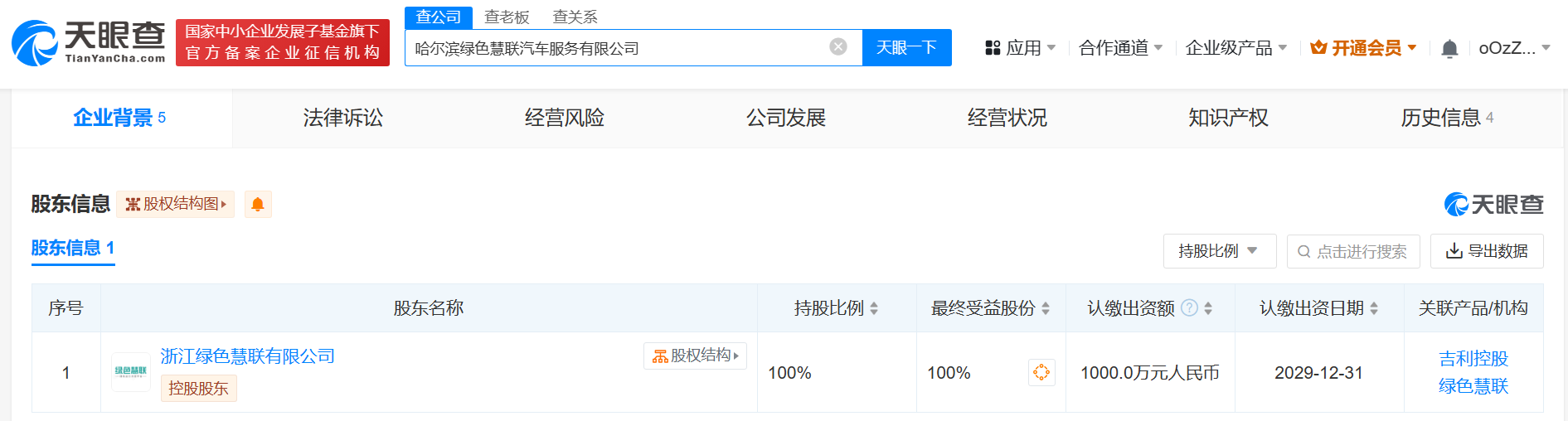Image resolution: width=1568 pixels, height=421 pixels.
Task: Select the 查老板 search tab
Action: (507, 17)
